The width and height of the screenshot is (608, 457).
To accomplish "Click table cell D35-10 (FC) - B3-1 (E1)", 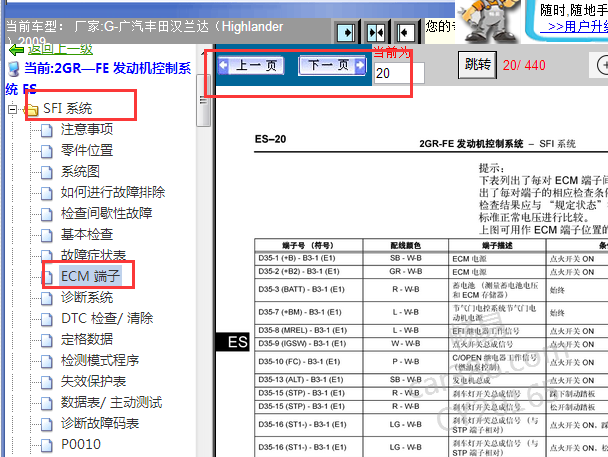I will [309, 362].
